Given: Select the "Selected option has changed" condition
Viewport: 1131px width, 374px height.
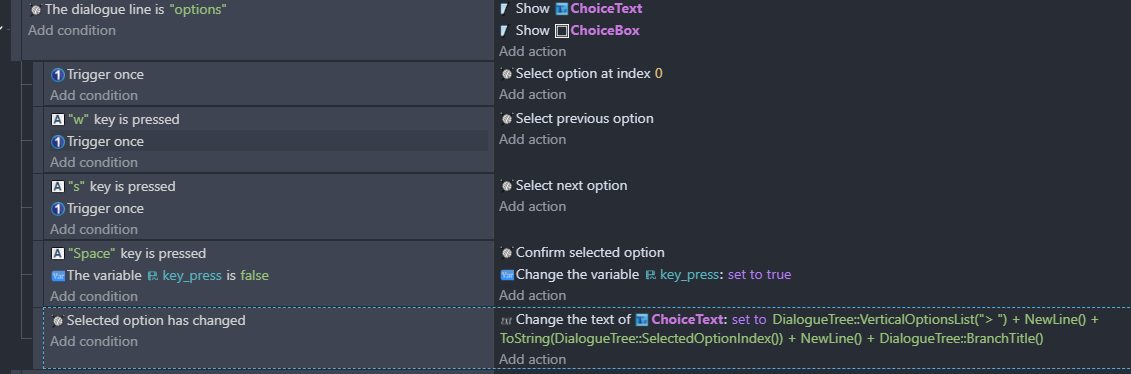Looking at the screenshot, I should (156, 321).
